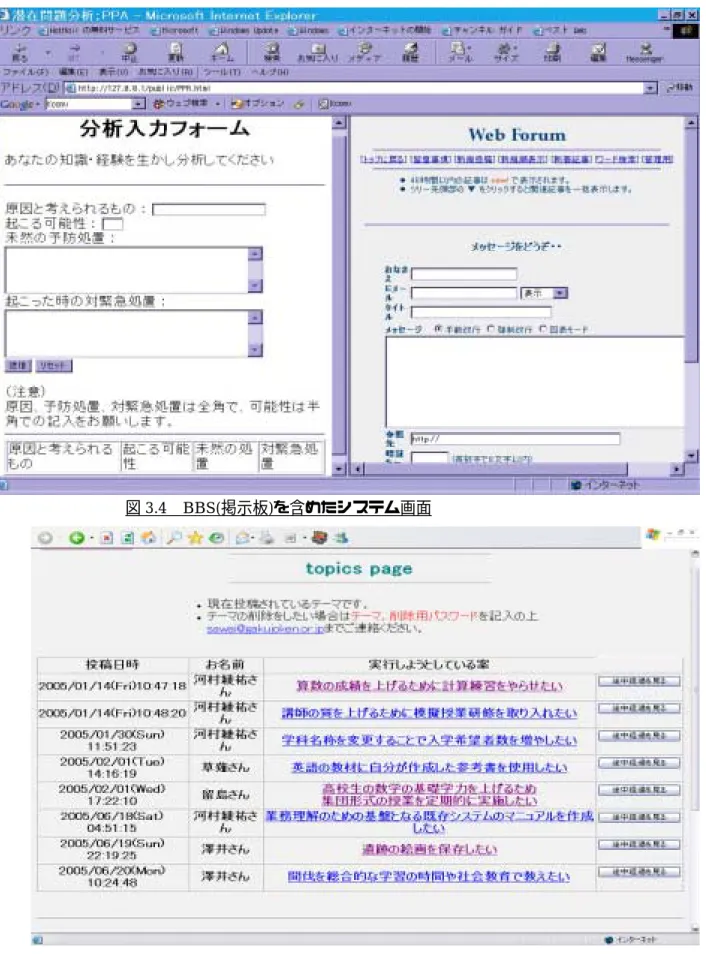Screen dimensions: 706x954
Task: Click the 原因と考えられるもの input field
Action: (209, 210)
